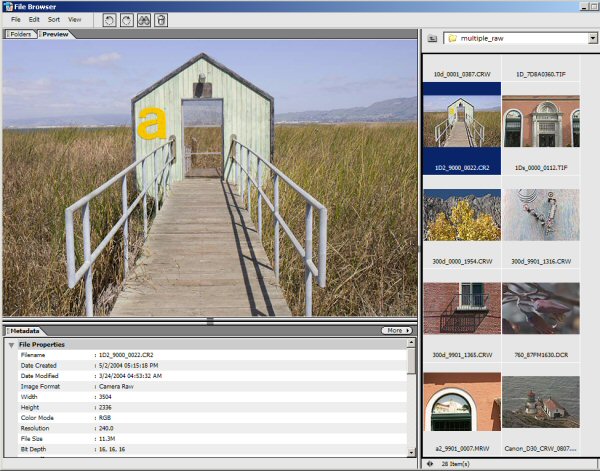The height and width of the screenshot is (471, 600).
Task: Select the a2_9901_0007.MRW arched window thumbnail
Action: click(x=462, y=402)
